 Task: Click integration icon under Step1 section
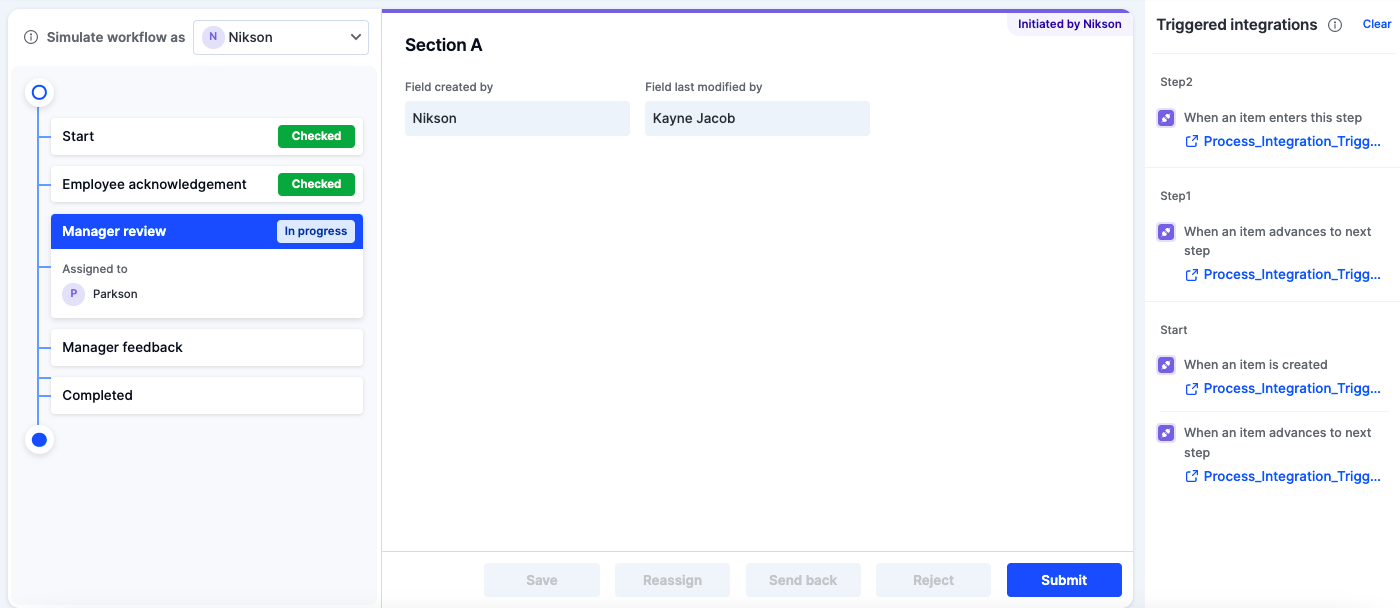(1166, 232)
